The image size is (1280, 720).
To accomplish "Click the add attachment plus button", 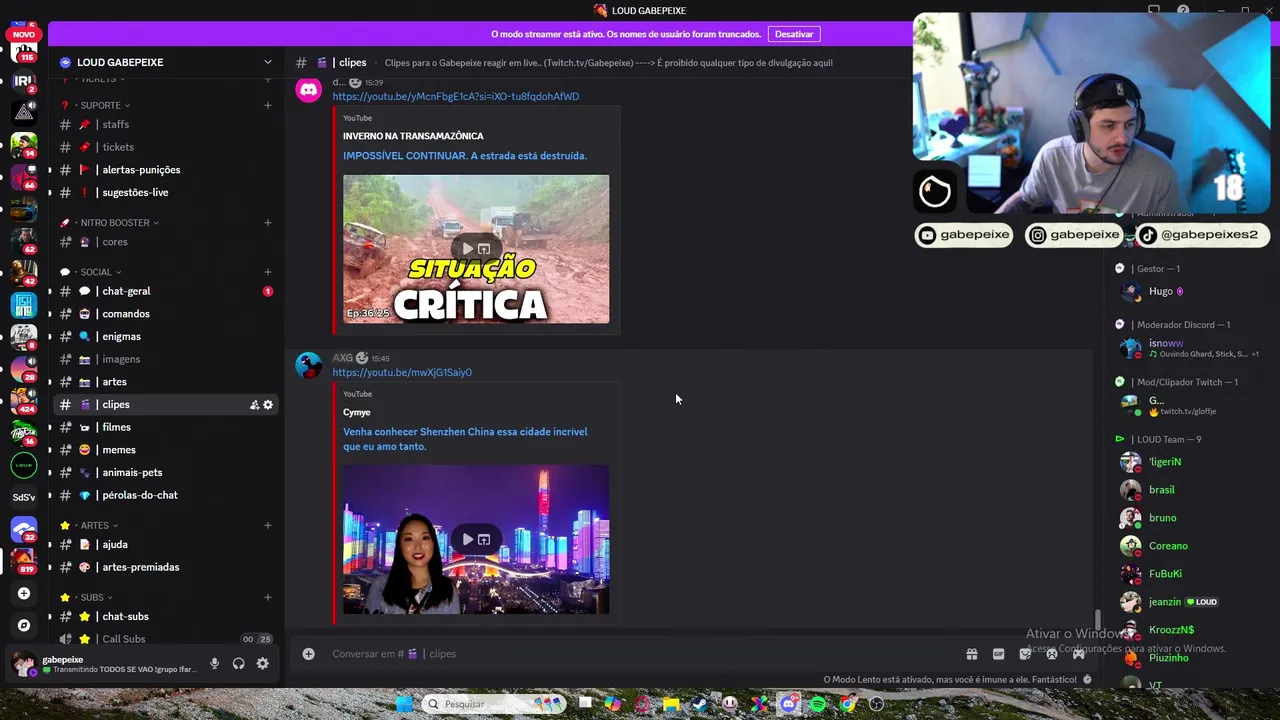I will tap(309, 654).
